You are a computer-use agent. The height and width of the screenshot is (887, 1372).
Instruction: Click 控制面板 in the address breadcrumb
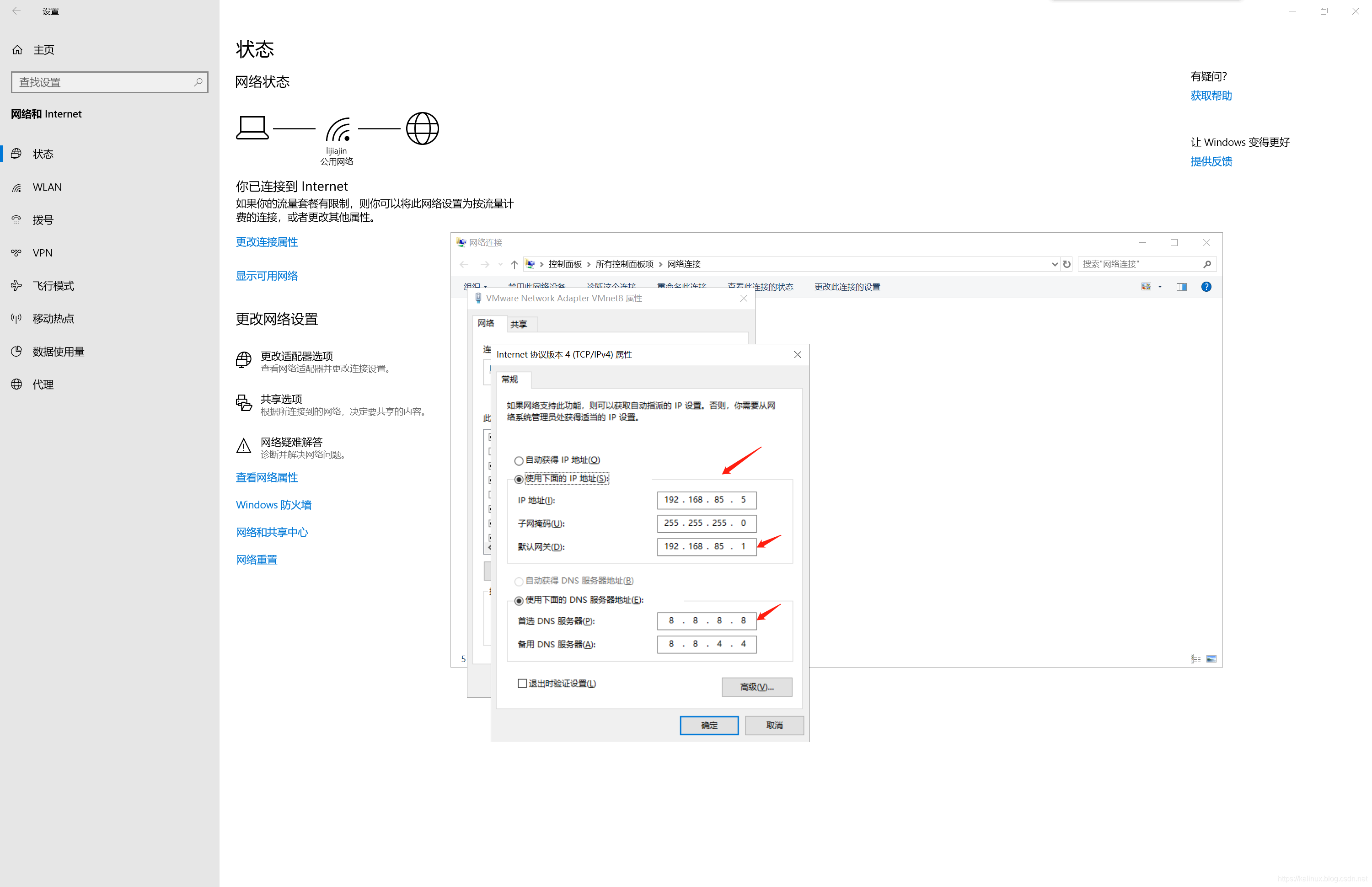564,264
